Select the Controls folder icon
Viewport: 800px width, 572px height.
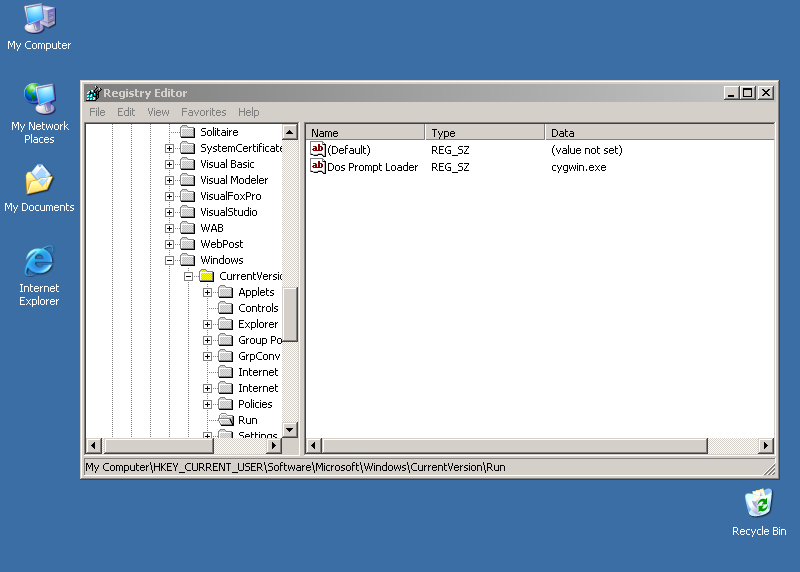coord(226,308)
